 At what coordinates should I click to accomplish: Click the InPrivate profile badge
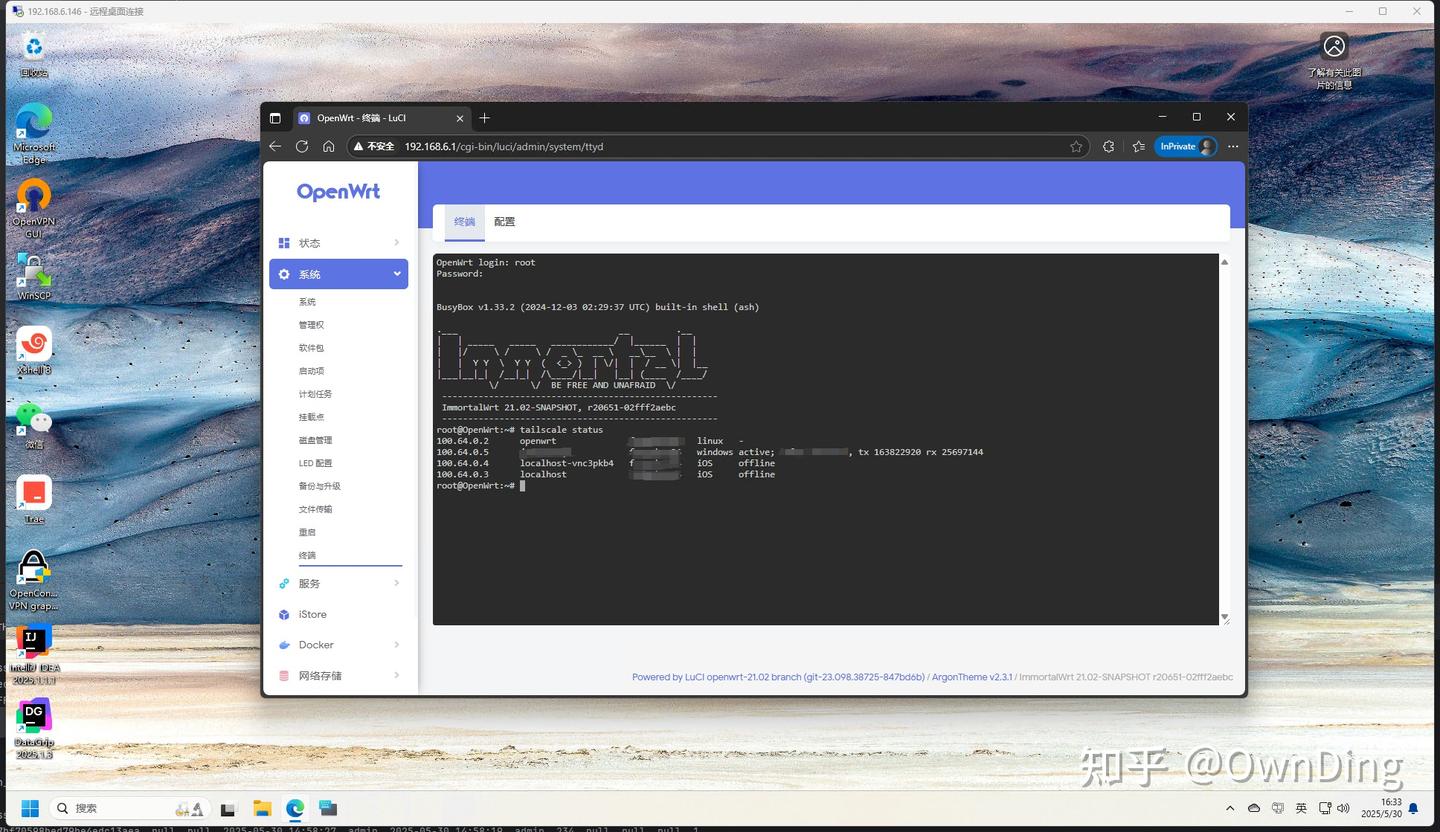click(1186, 146)
